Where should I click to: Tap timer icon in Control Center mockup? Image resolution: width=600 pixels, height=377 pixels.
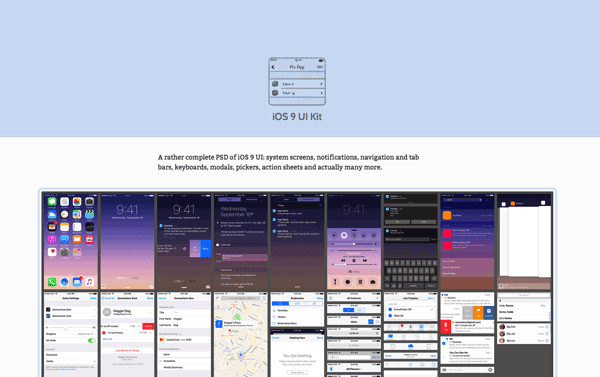[x=347, y=282]
